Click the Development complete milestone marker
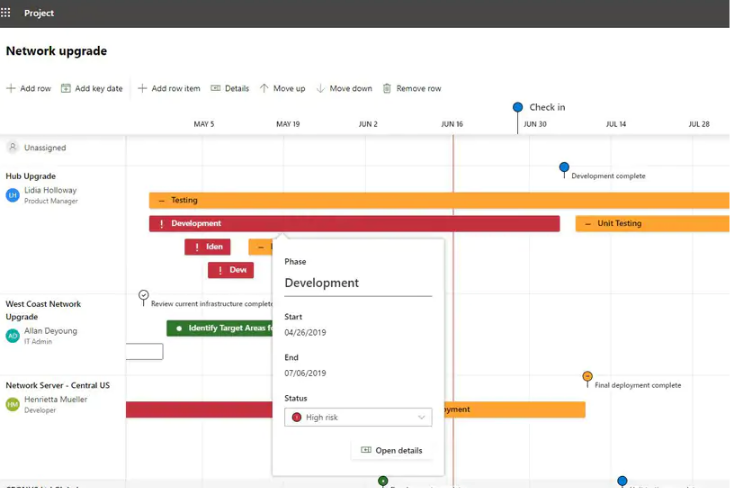This screenshot has height=488, width=730. coord(564,167)
